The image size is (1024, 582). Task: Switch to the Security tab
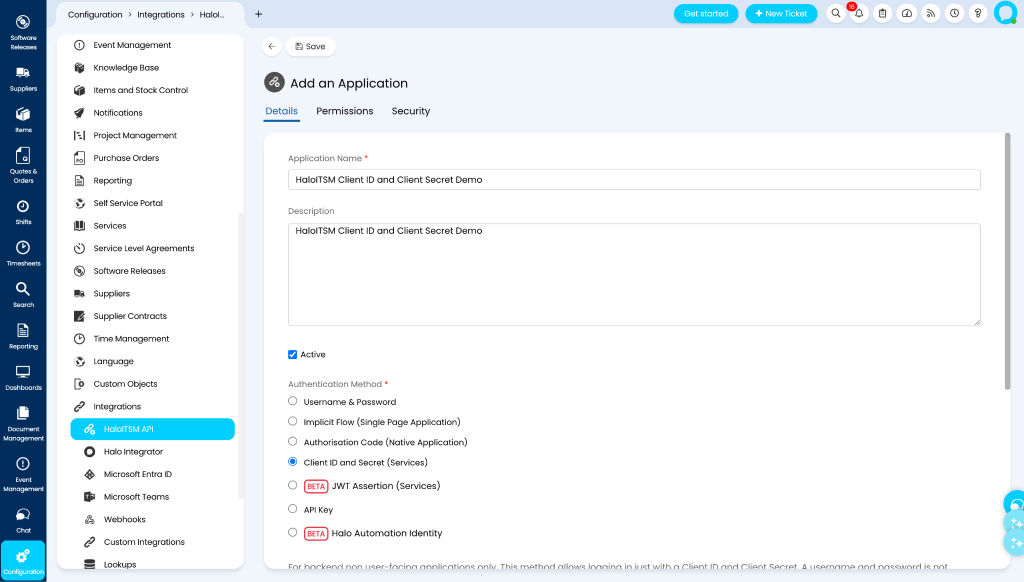411,111
